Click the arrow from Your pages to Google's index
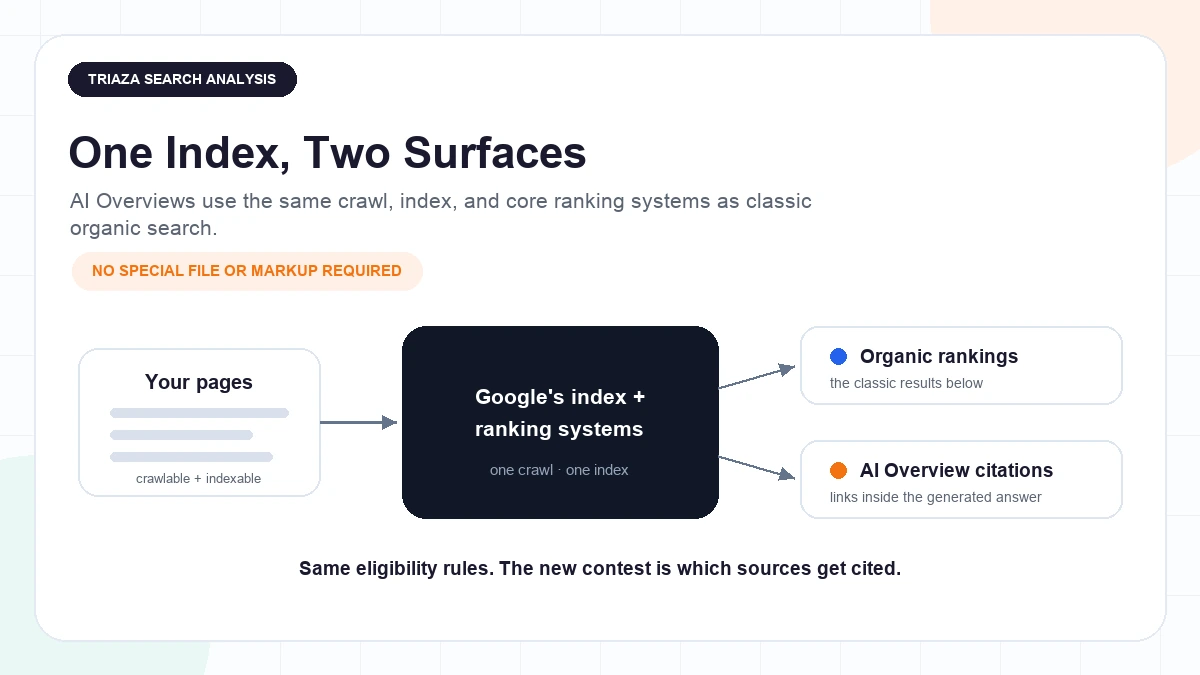The height and width of the screenshot is (675, 1200). pyautogui.click(x=359, y=422)
